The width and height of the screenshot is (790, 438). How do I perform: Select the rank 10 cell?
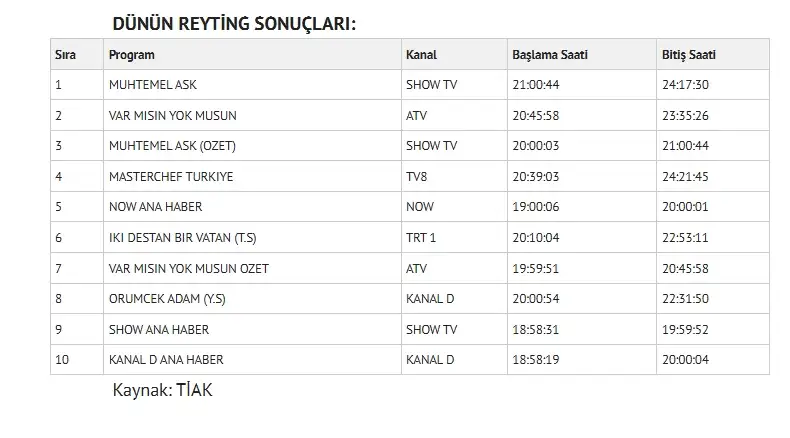(x=77, y=359)
